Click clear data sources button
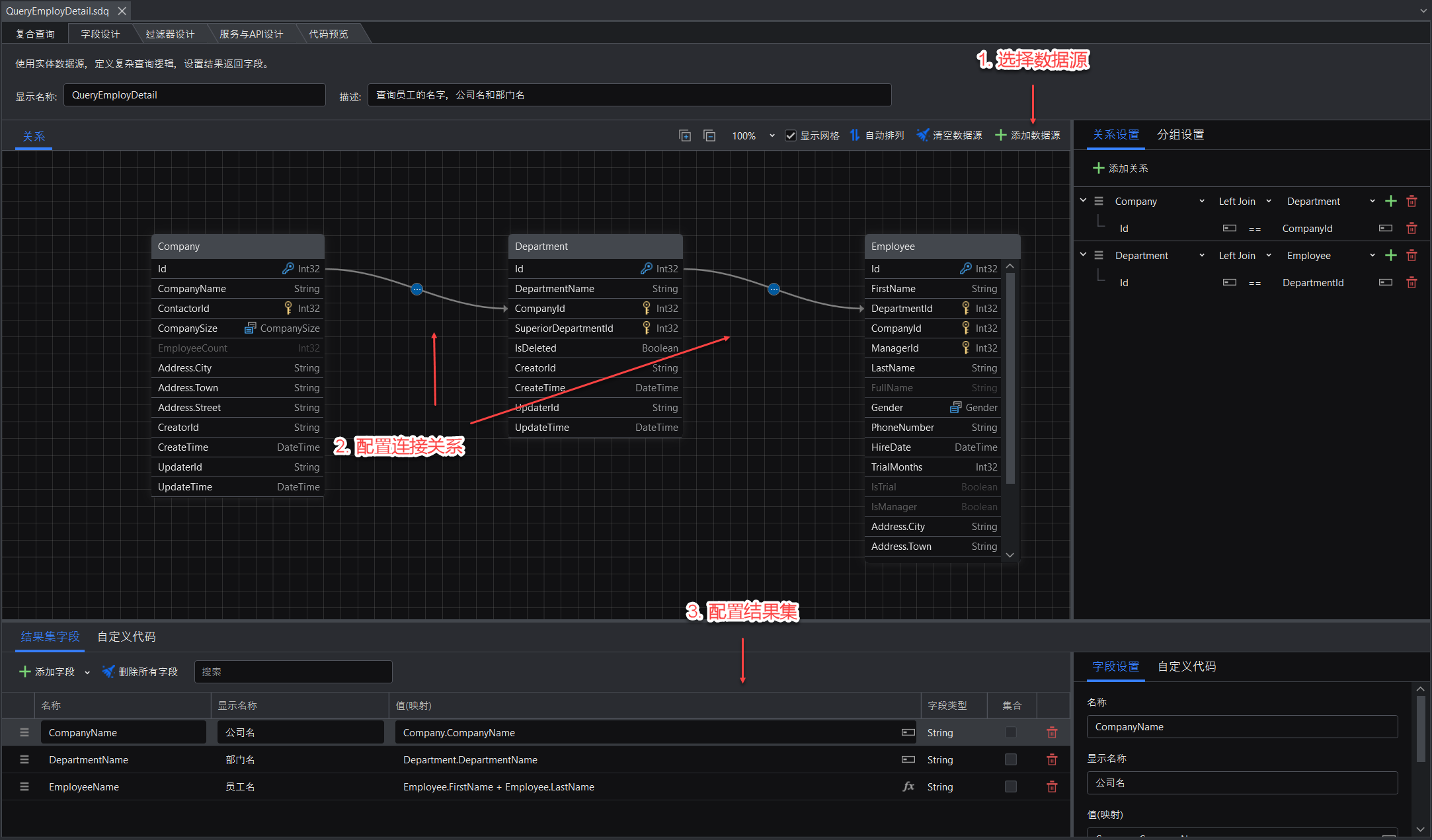This screenshot has height=840, width=1432. tap(949, 135)
